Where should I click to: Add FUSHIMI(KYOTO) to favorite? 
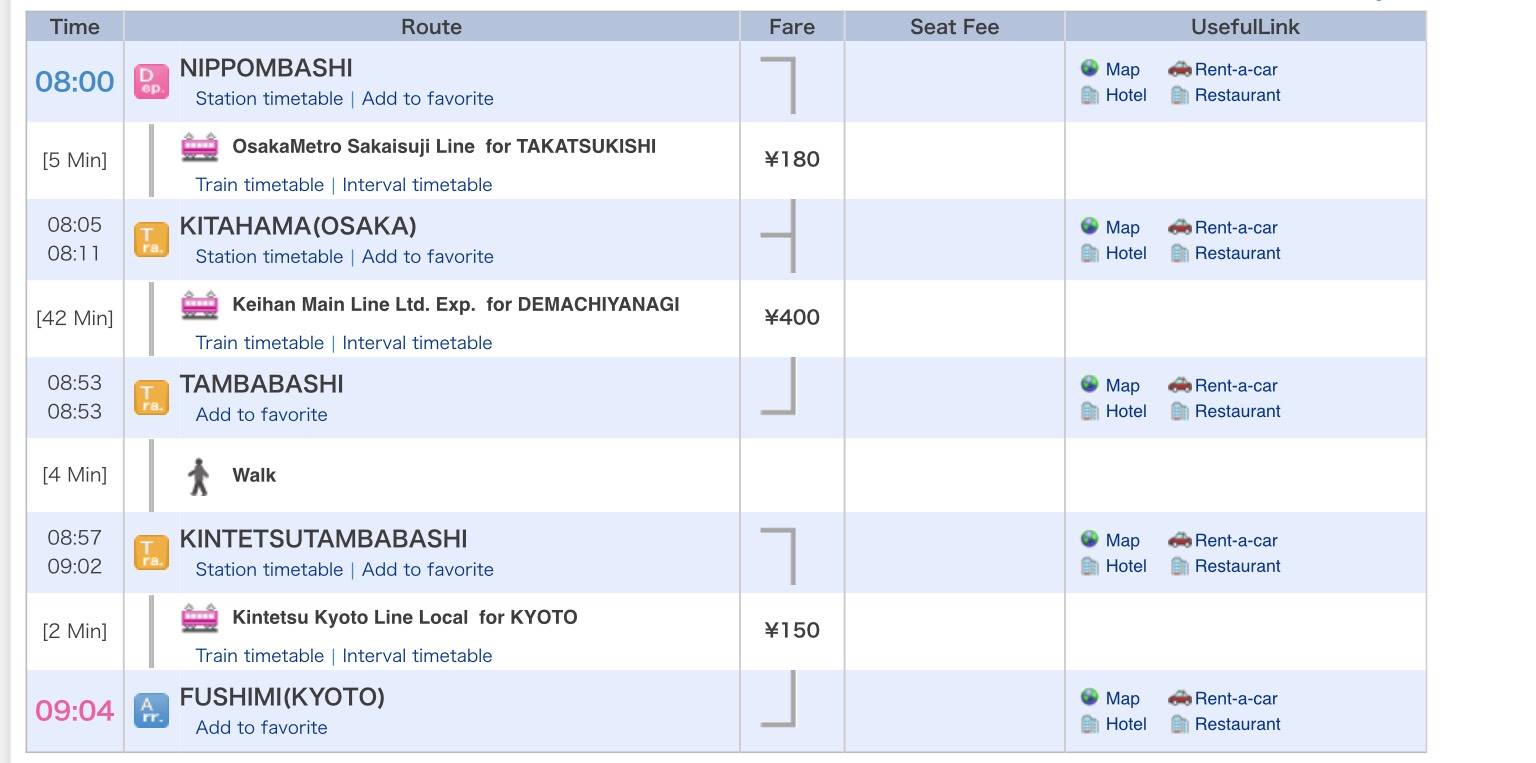click(x=262, y=727)
